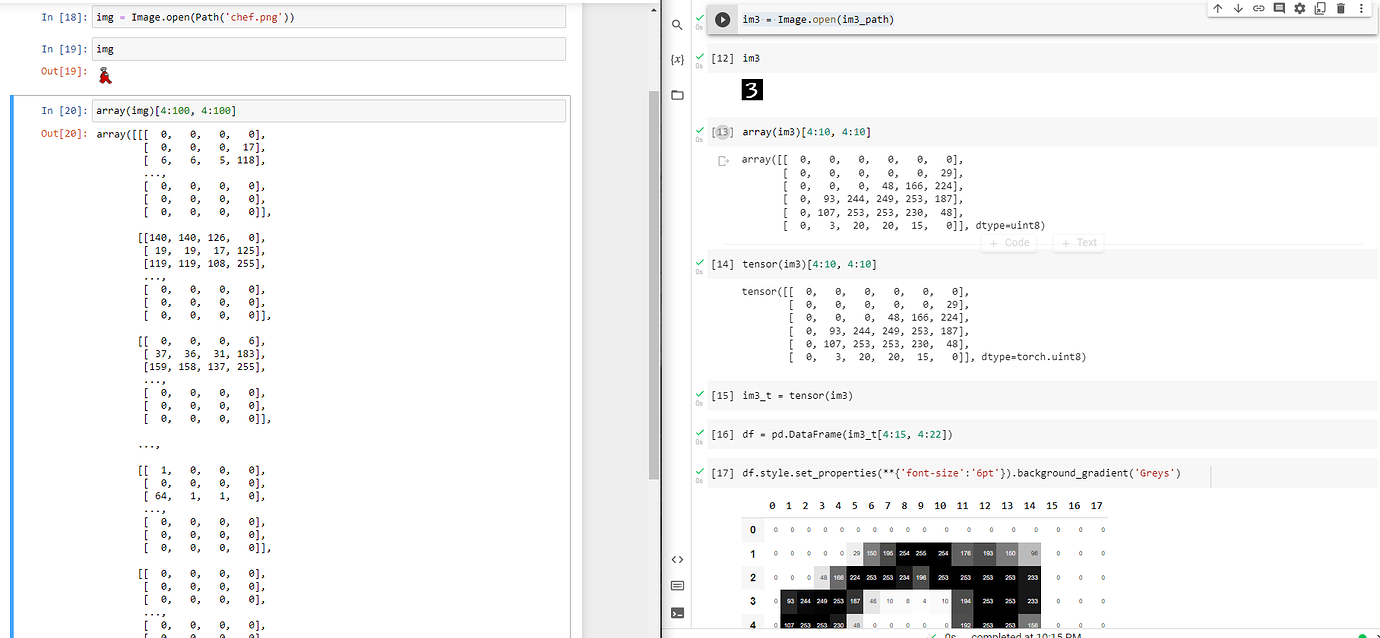1380x638 pixels.
Task: Delete the selected cell with trash icon
Action: pos(1341,9)
